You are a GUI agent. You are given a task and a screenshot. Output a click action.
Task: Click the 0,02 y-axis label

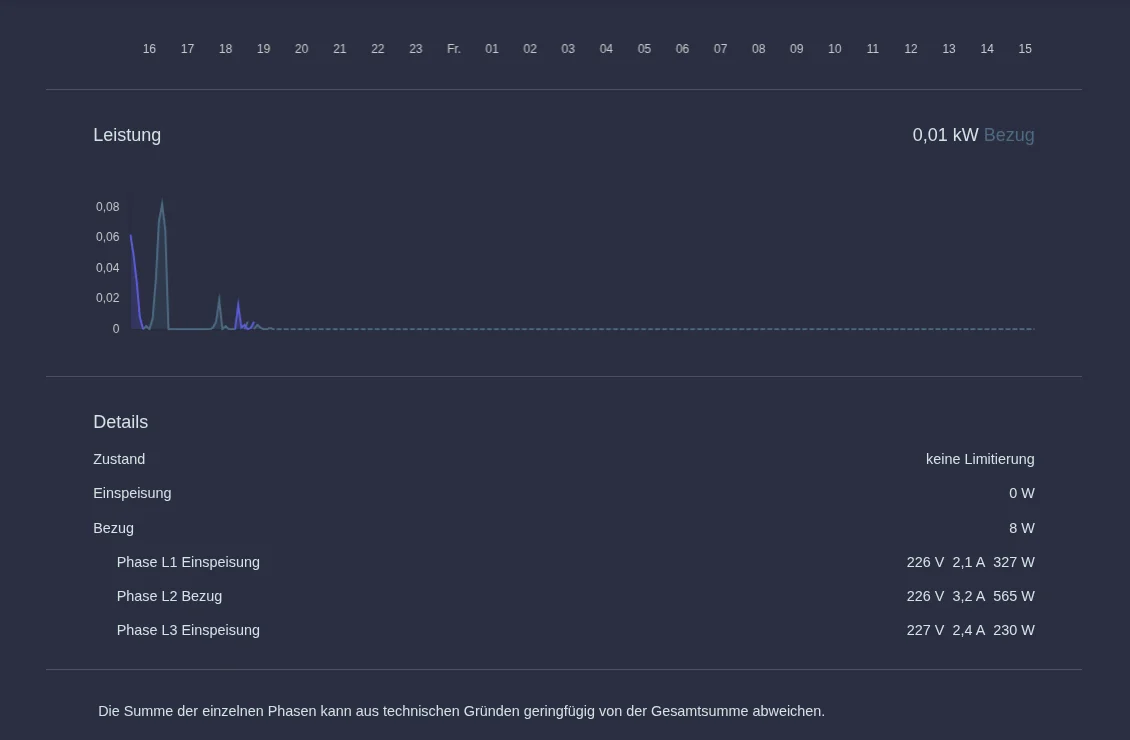pos(107,298)
